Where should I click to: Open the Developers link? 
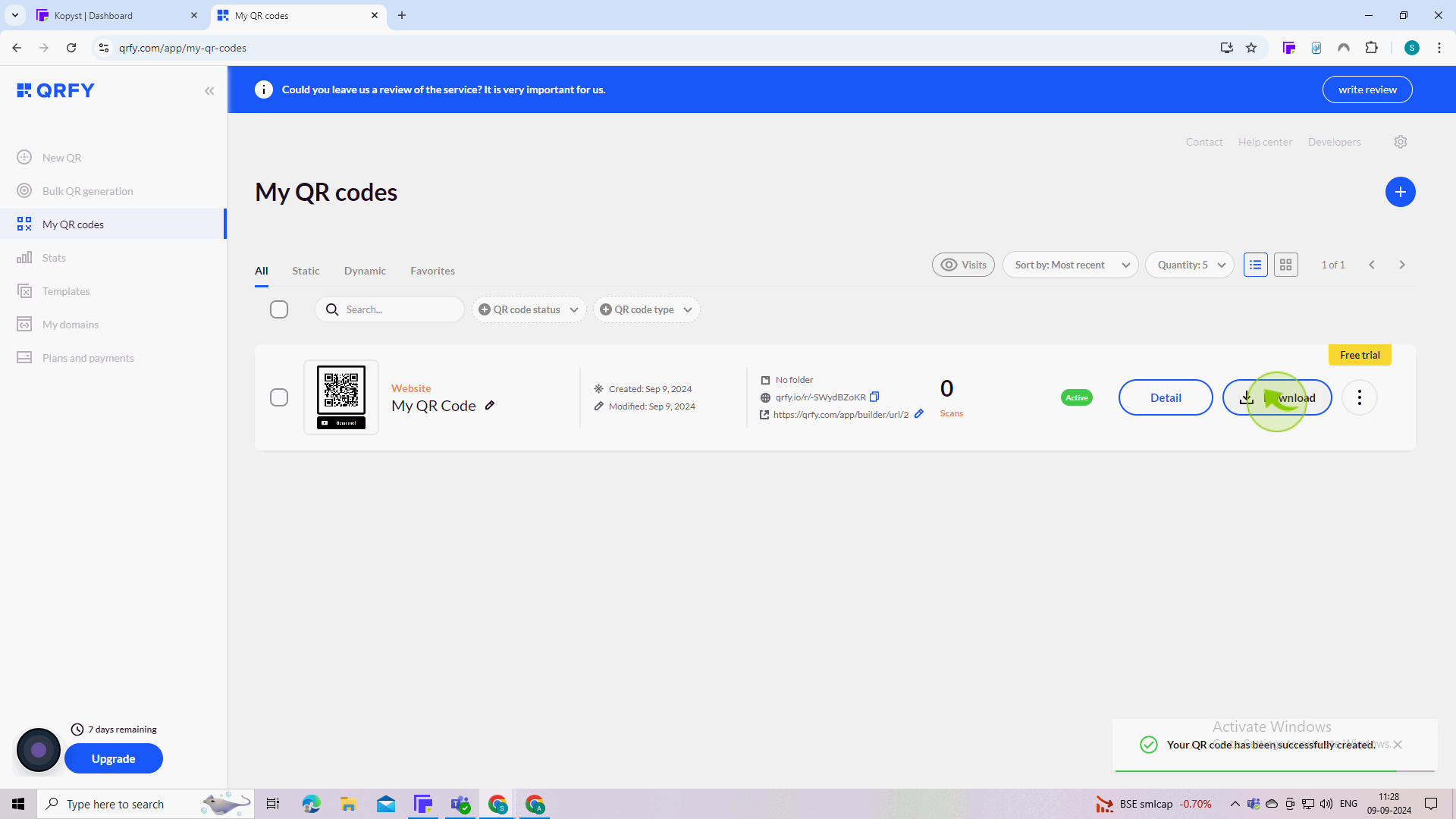[x=1334, y=142]
